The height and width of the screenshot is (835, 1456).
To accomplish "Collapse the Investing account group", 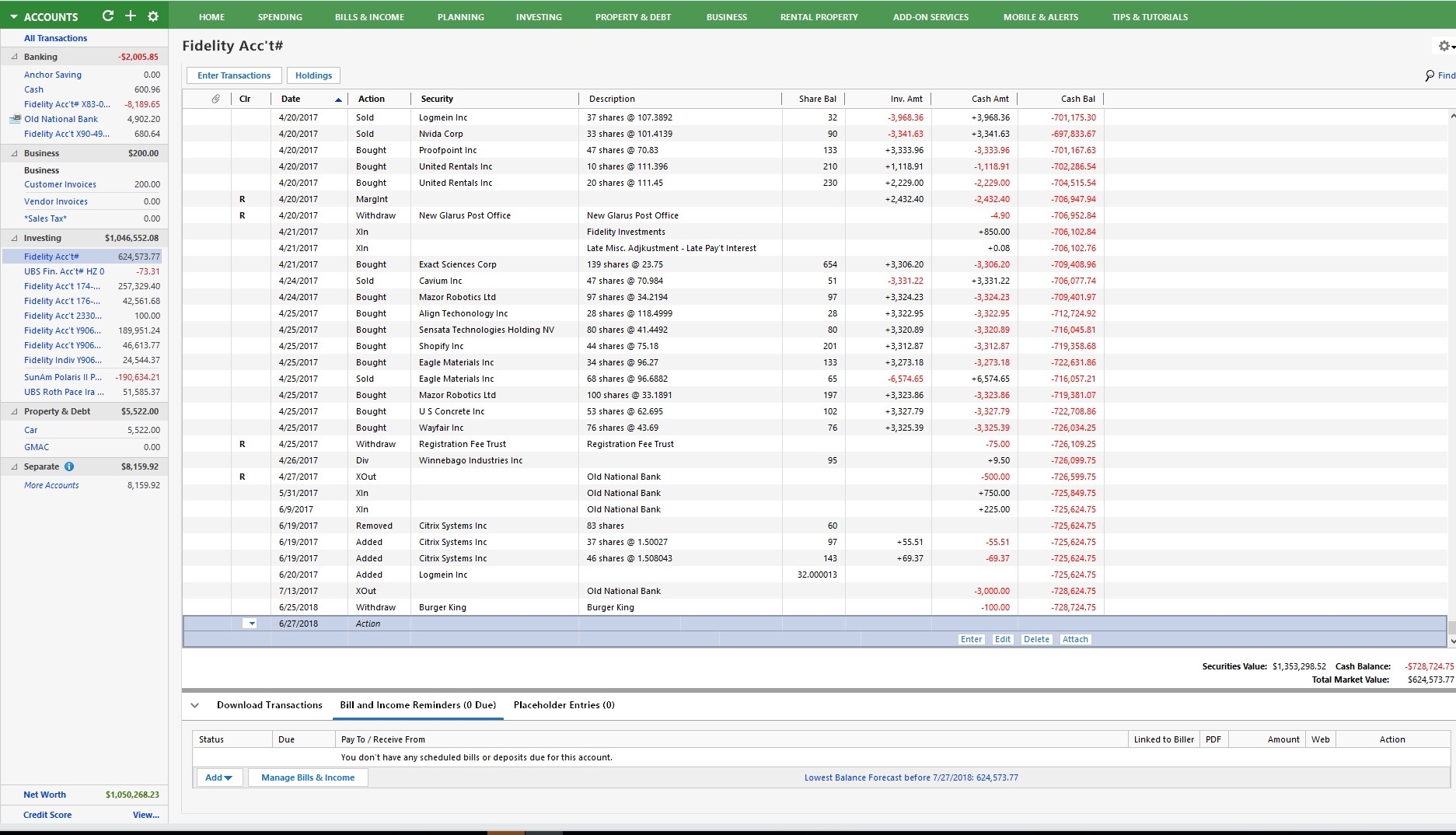I will coord(14,238).
